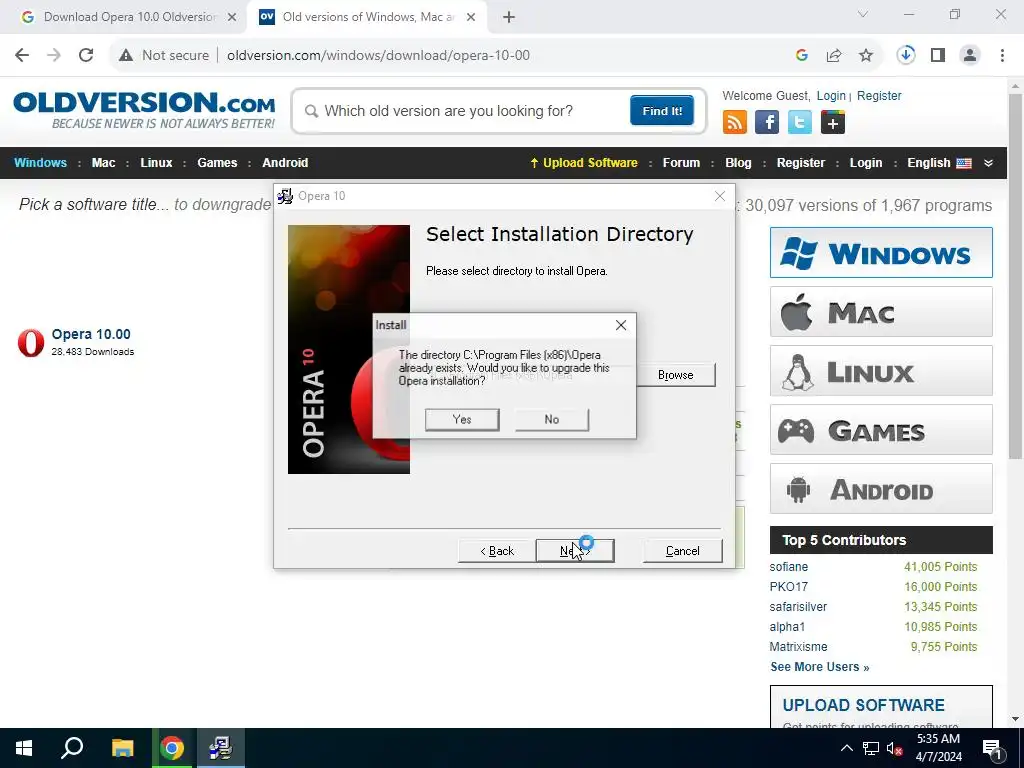The height and width of the screenshot is (768, 1024).
Task: Share this page icon
Action: point(834,56)
